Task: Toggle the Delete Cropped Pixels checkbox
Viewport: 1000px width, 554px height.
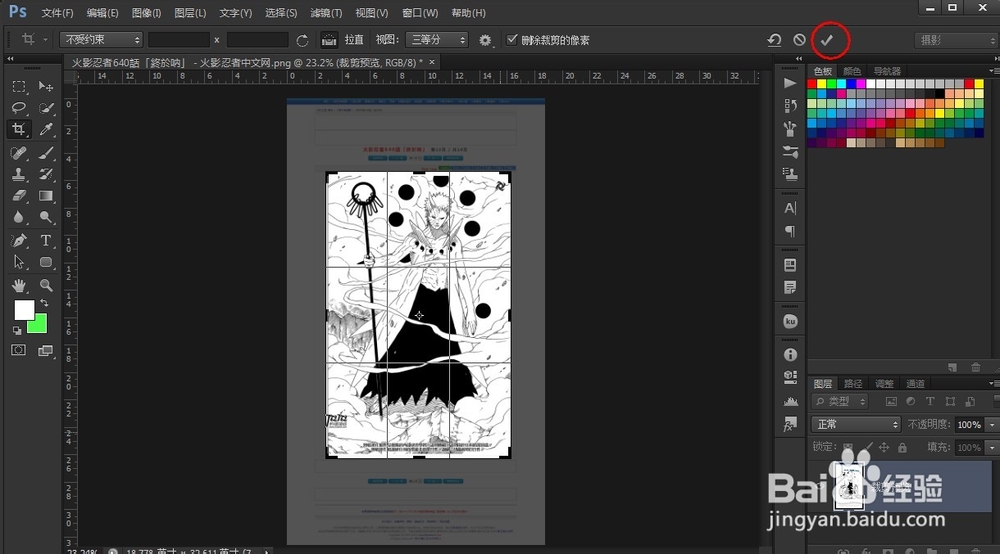Action: click(511, 40)
